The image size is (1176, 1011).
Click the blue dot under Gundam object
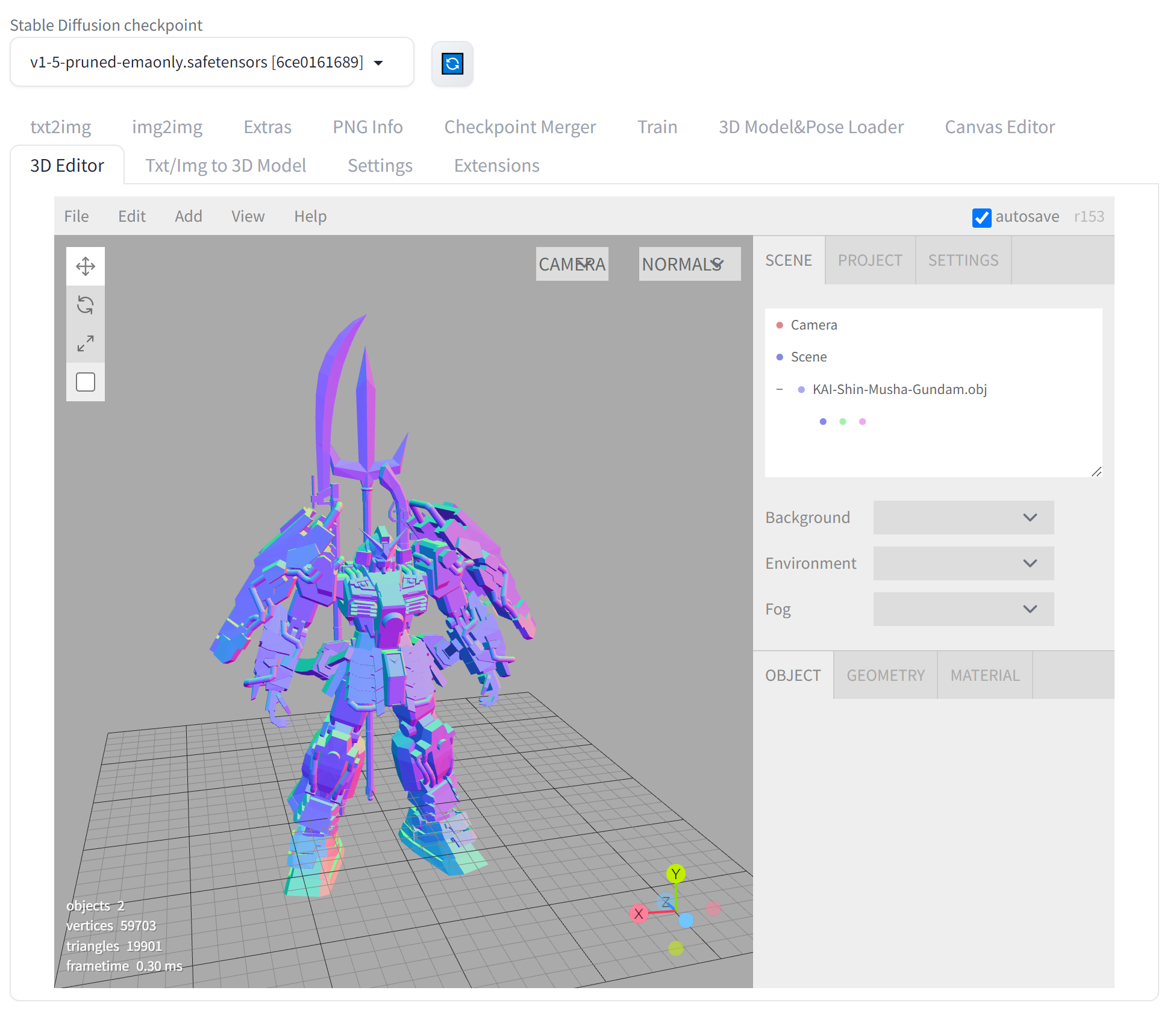(823, 422)
